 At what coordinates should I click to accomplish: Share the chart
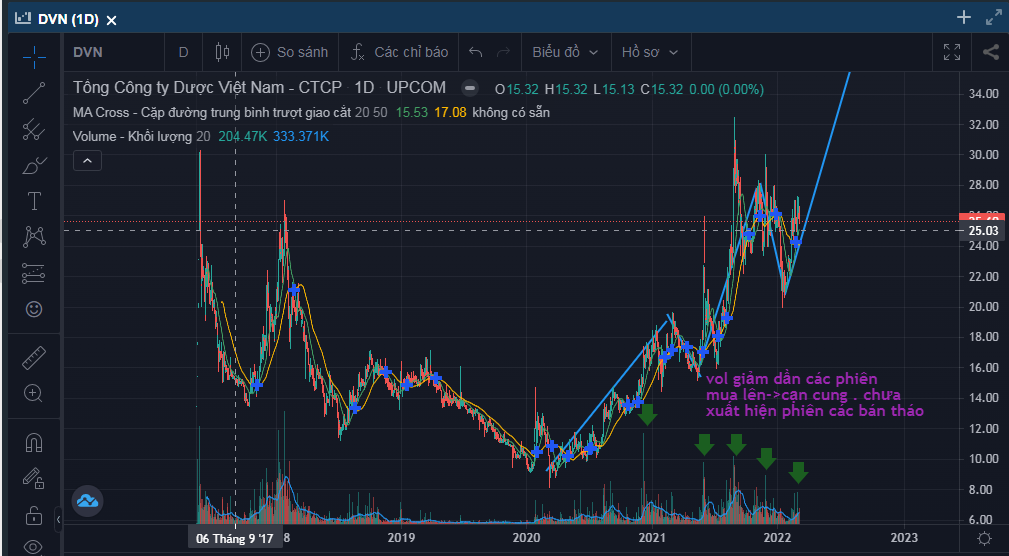[990, 52]
